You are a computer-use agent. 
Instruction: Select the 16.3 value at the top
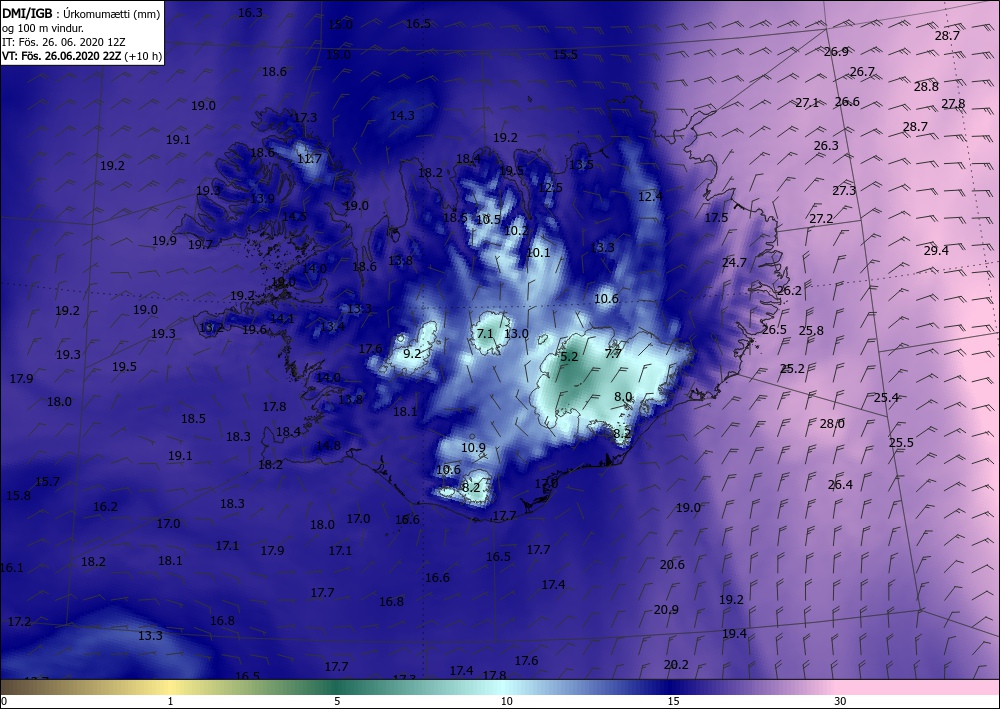point(250,12)
